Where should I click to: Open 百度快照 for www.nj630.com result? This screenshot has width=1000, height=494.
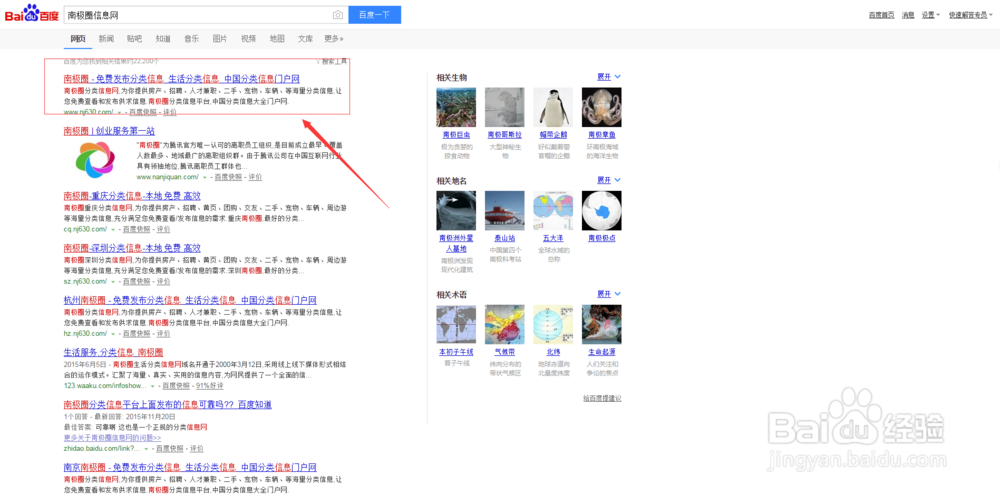(x=143, y=112)
